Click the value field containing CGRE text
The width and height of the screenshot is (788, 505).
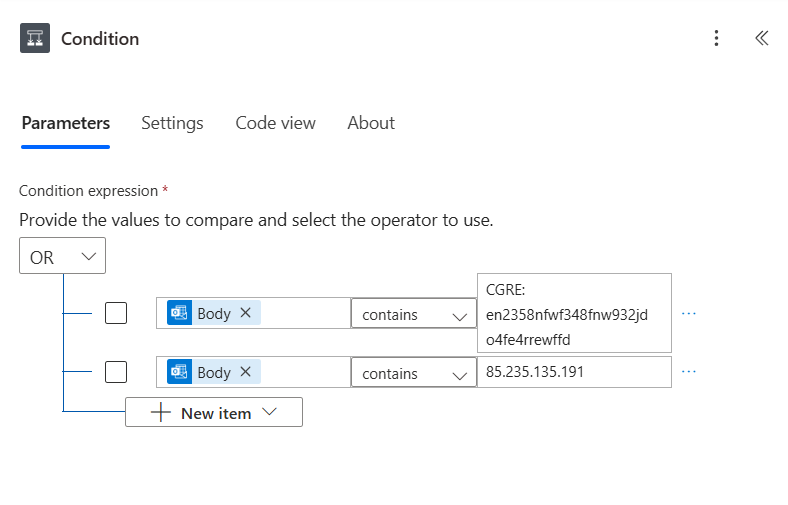click(574, 314)
